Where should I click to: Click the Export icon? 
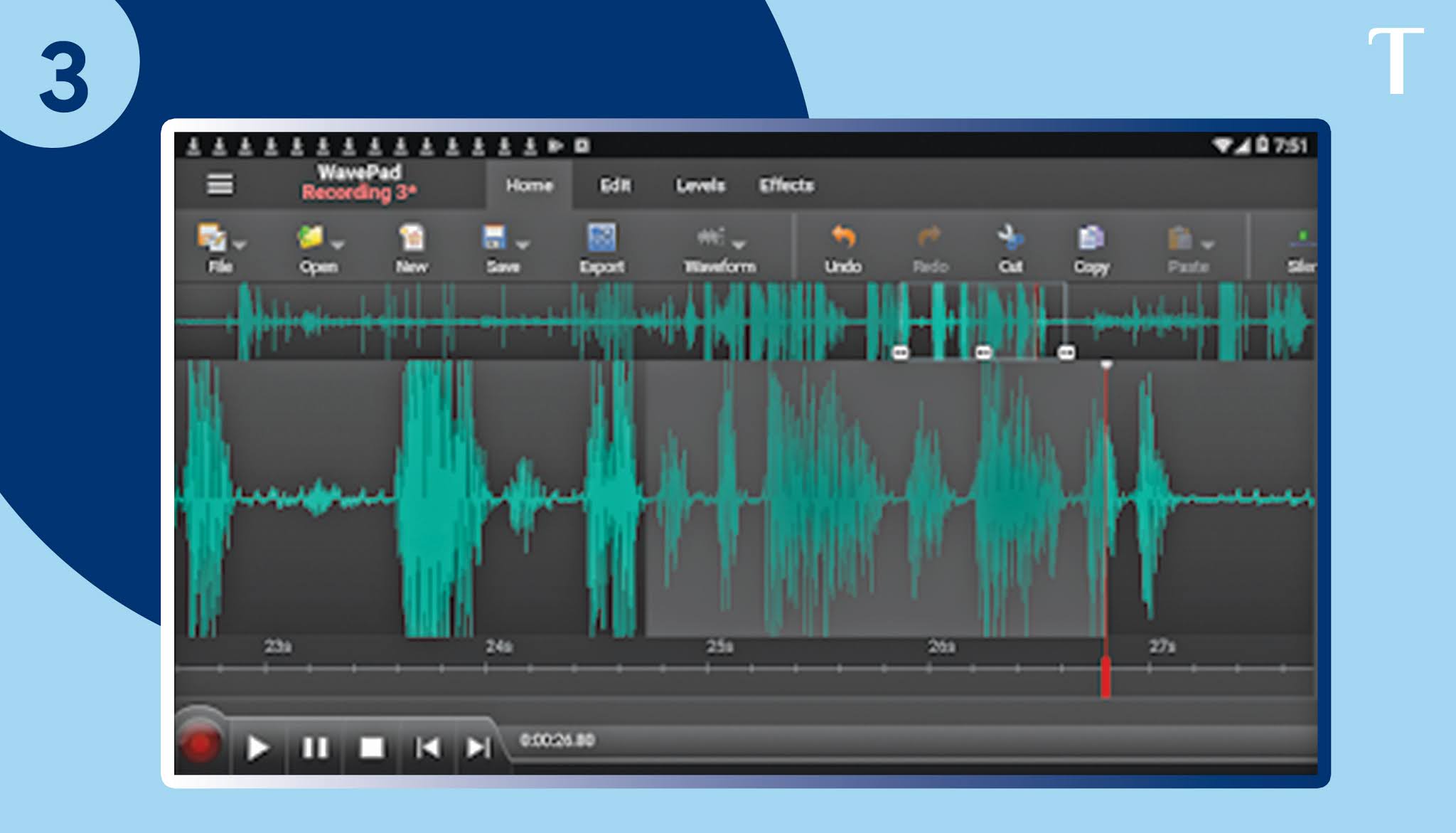(x=601, y=238)
